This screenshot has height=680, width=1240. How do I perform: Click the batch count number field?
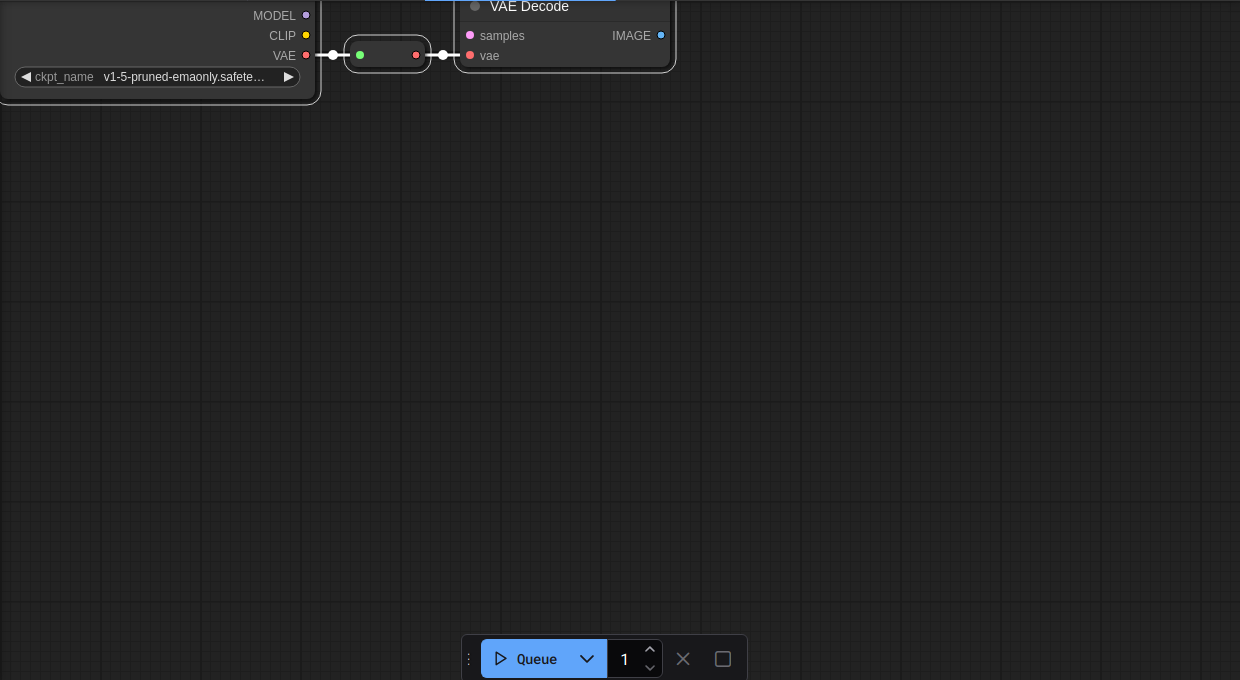point(625,659)
